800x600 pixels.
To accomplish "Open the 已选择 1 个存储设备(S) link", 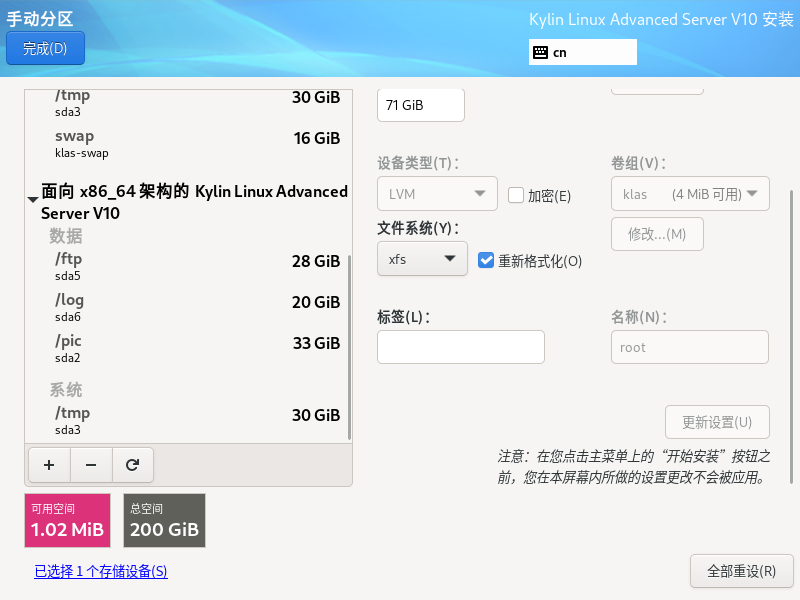I will click(101, 571).
